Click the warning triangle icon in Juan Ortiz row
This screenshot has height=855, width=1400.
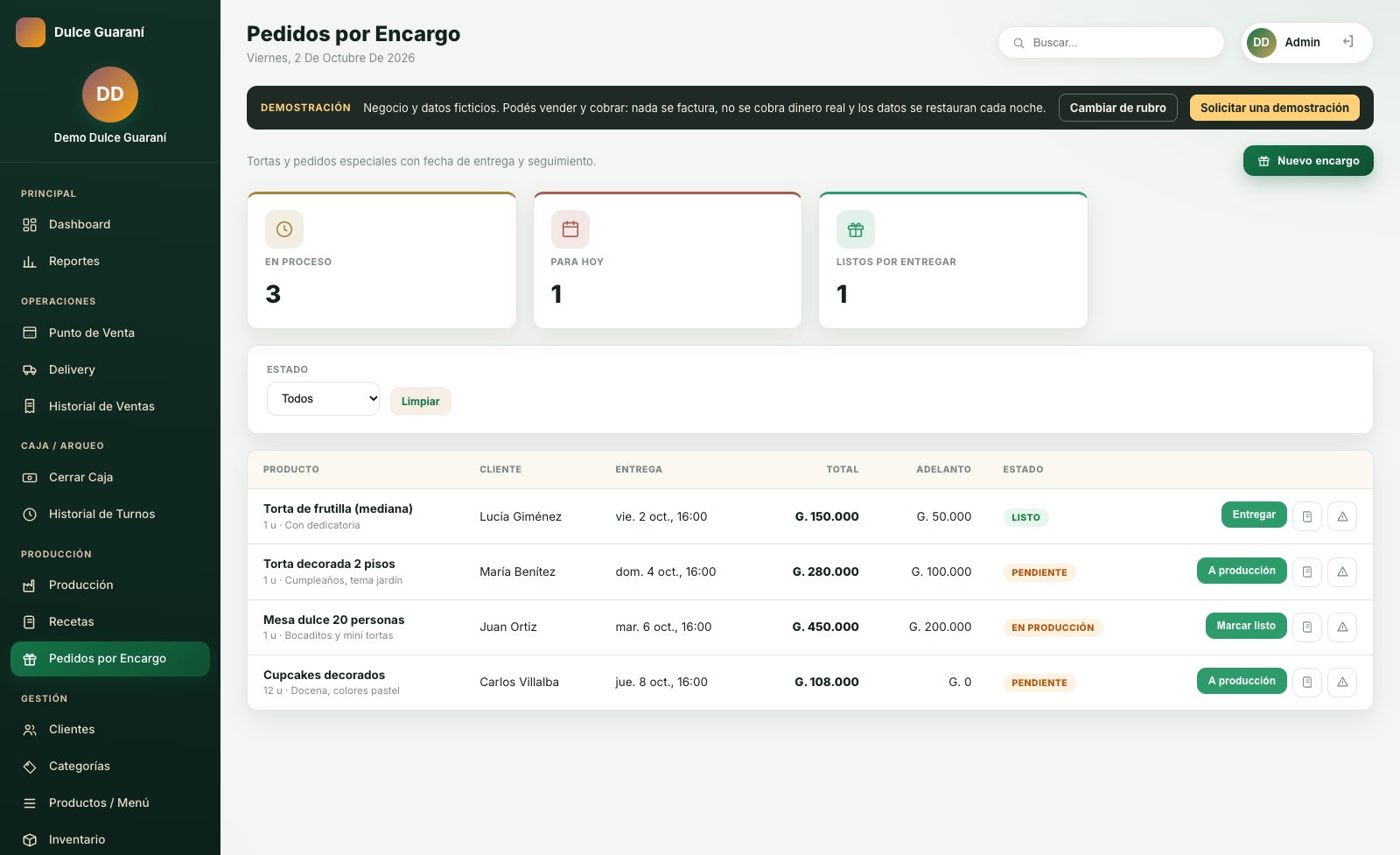(1342, 627)
